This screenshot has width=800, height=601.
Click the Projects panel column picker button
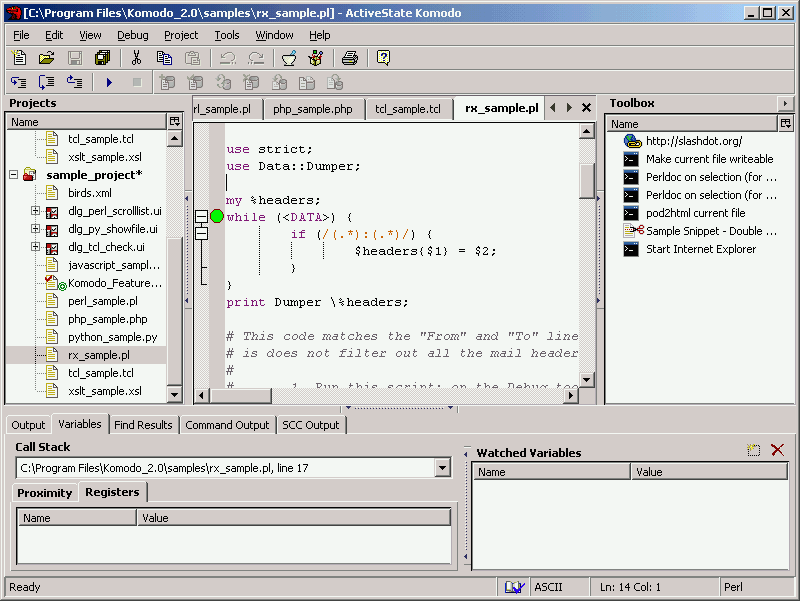(x=174, y=121)
